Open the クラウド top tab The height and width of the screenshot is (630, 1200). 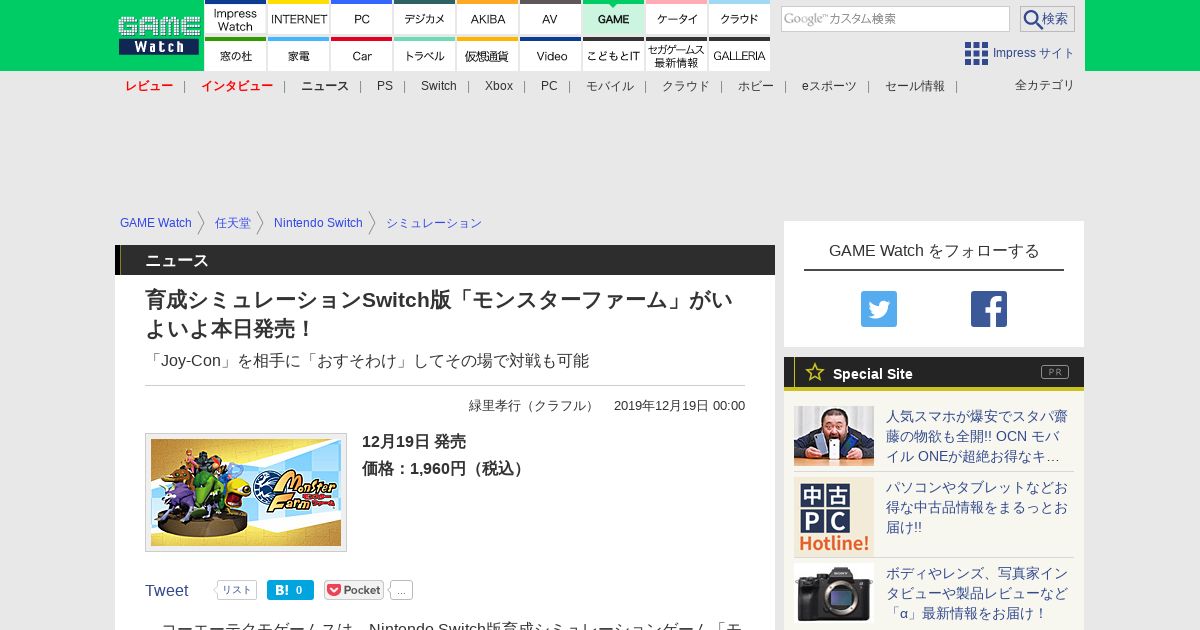point(740,18)
